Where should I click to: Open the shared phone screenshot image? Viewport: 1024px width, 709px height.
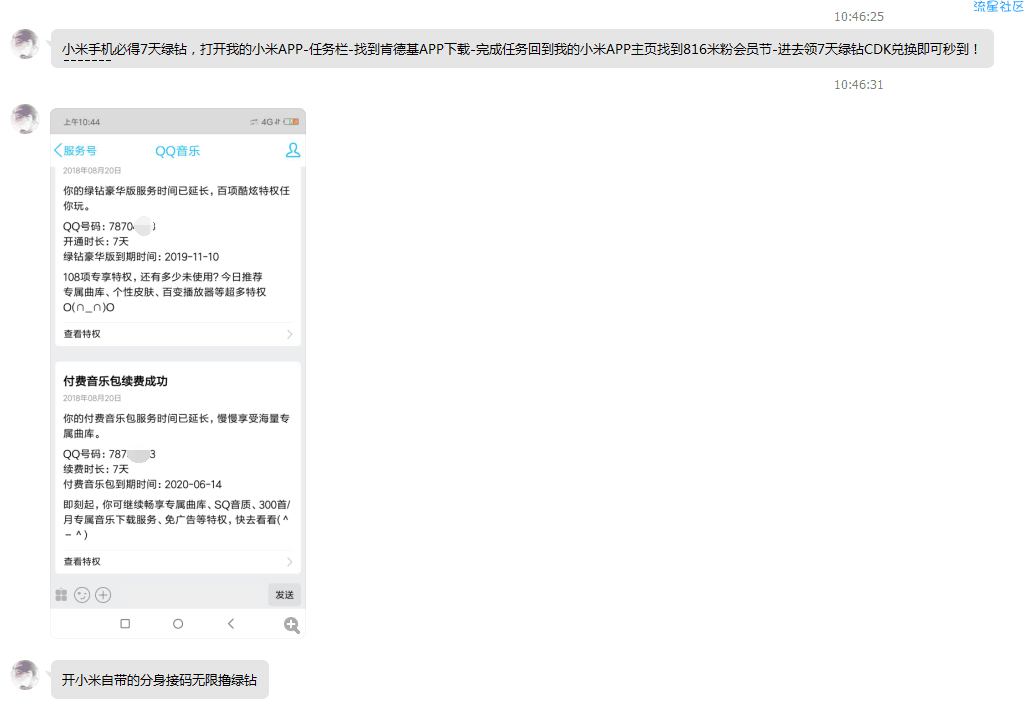point(178,373)
